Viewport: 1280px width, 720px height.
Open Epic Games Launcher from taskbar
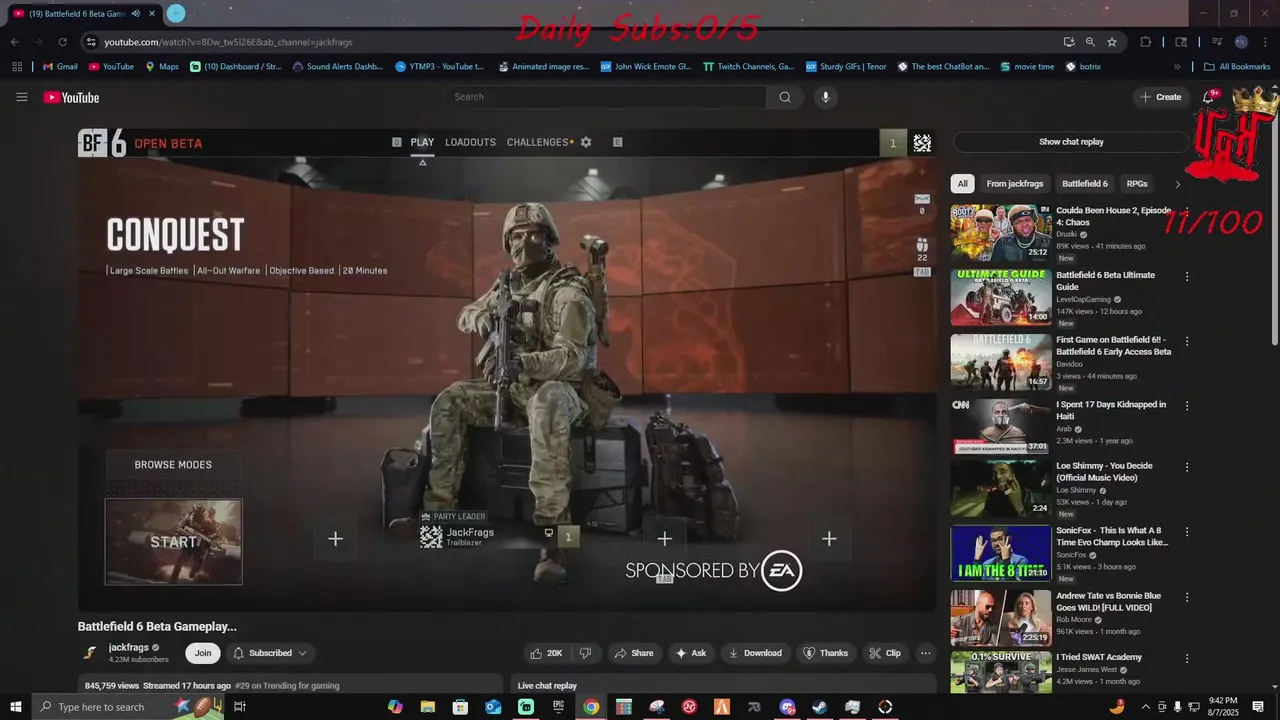tap(558, 707)
